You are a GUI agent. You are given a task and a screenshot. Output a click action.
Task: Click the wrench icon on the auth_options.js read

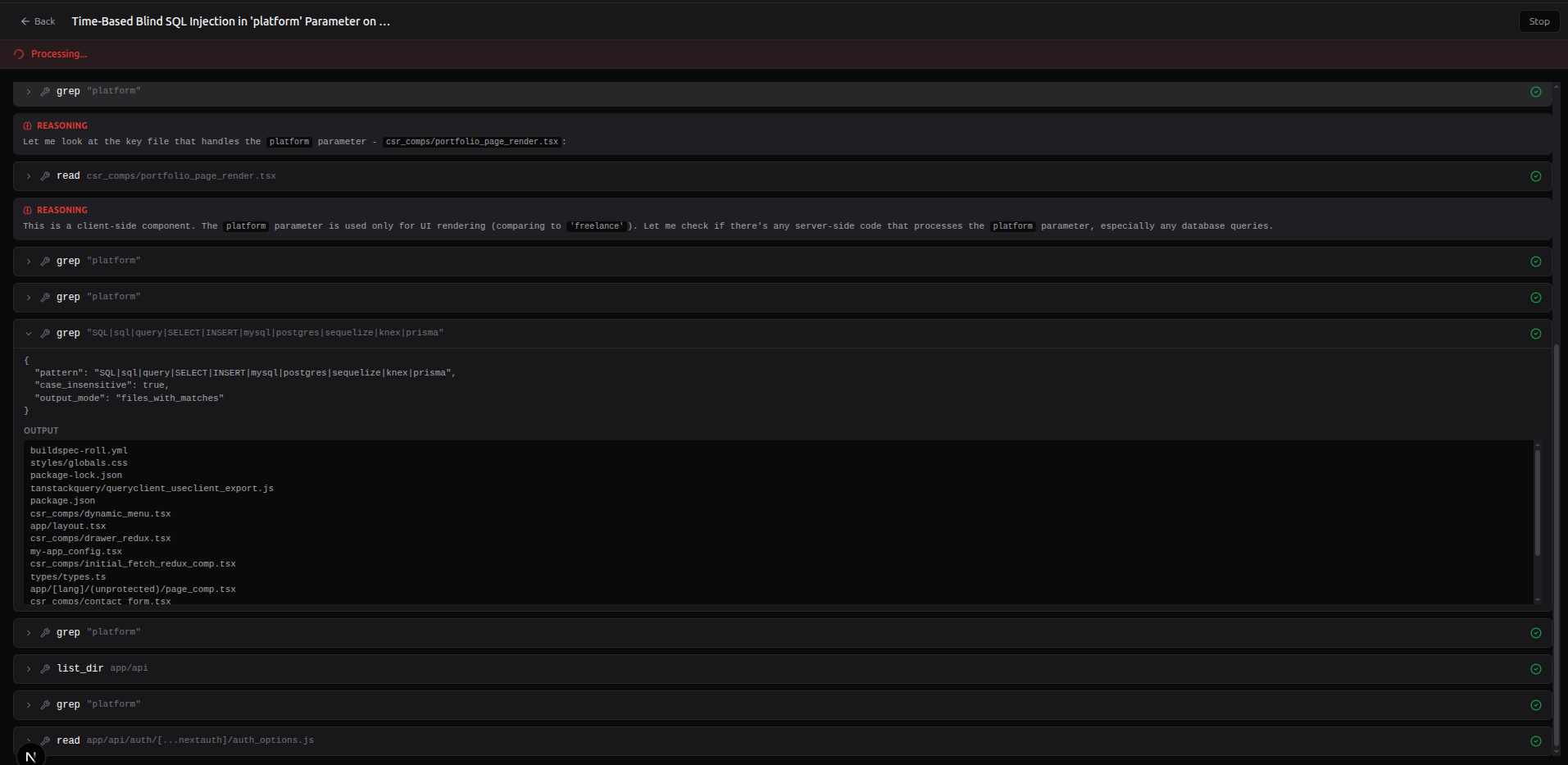tap(45, 740)
